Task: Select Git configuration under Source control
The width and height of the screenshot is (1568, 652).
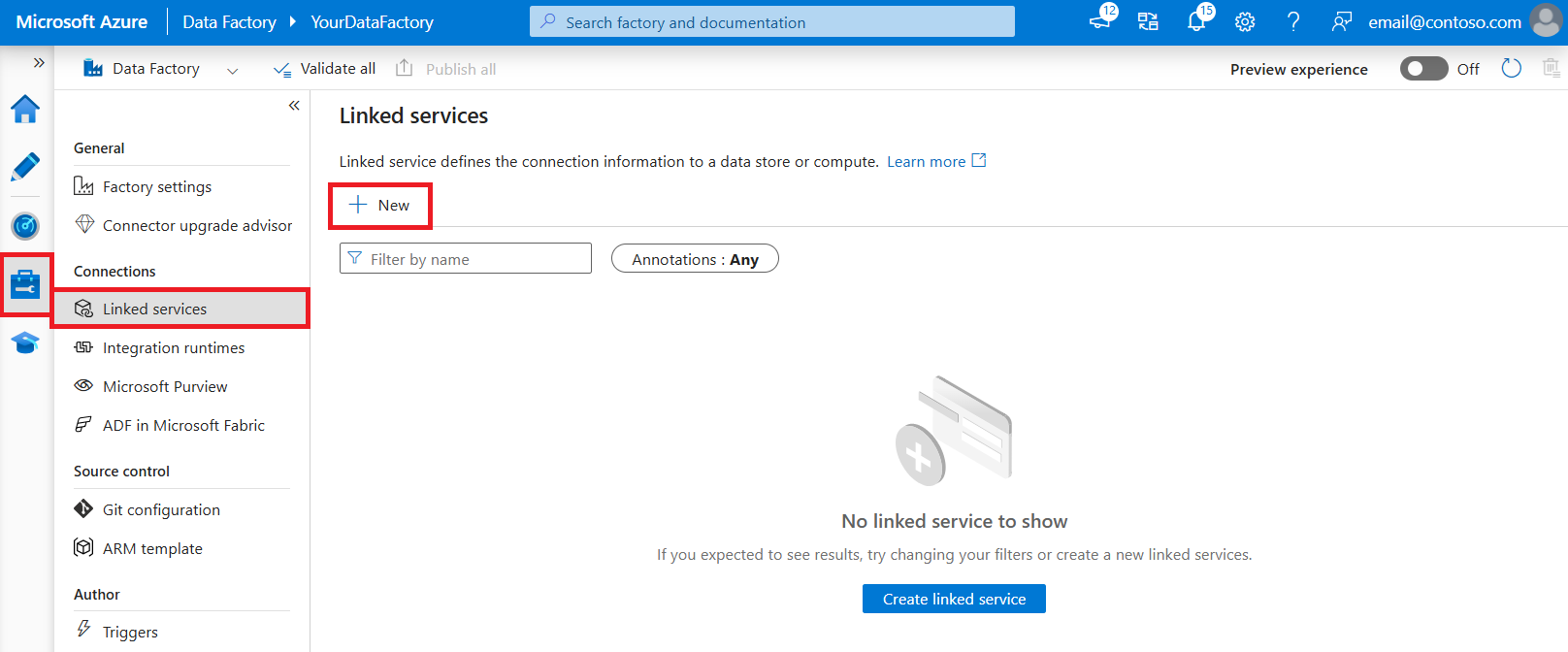Action: coord(161,509)
